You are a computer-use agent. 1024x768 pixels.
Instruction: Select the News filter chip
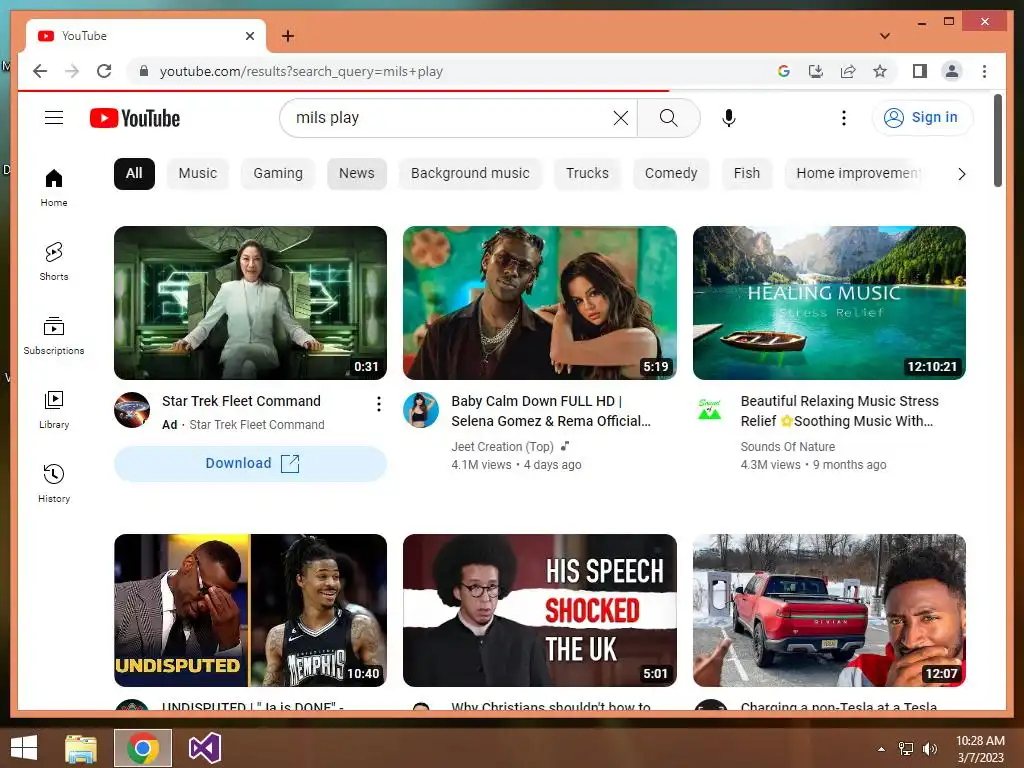[x=357, y=174]
